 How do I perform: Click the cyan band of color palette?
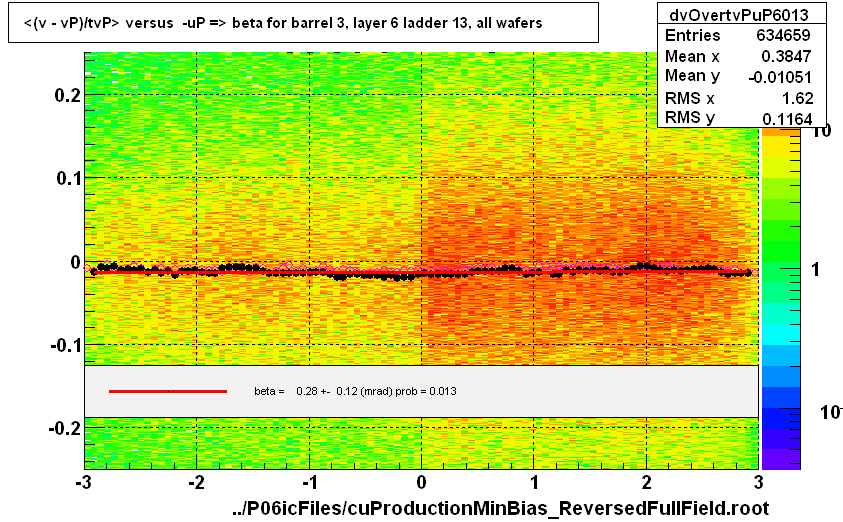click(x=781, y=334)
